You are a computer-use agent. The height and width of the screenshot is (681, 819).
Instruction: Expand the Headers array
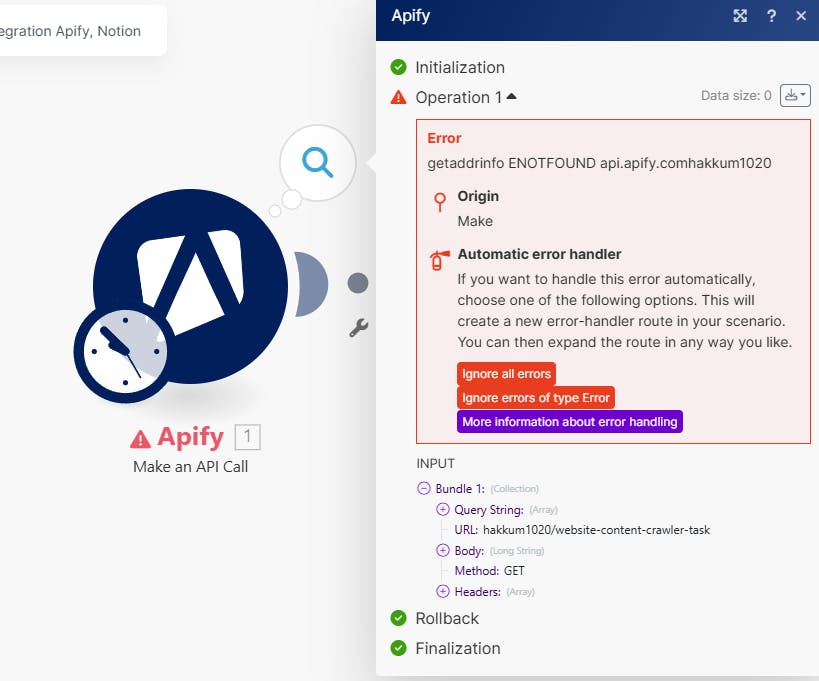[x=442, y=591]
